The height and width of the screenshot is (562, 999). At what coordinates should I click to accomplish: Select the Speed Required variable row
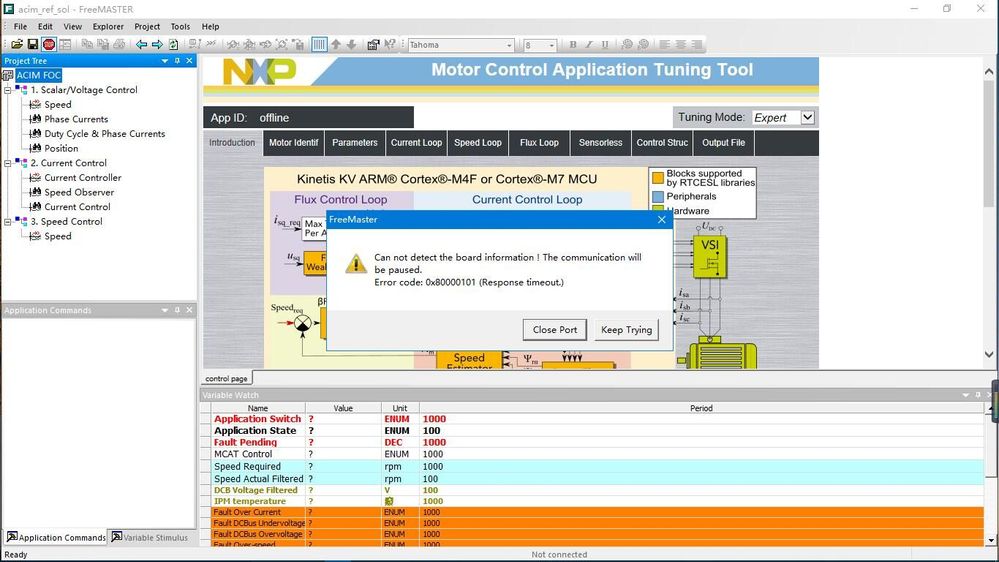[x=598, y=467]
